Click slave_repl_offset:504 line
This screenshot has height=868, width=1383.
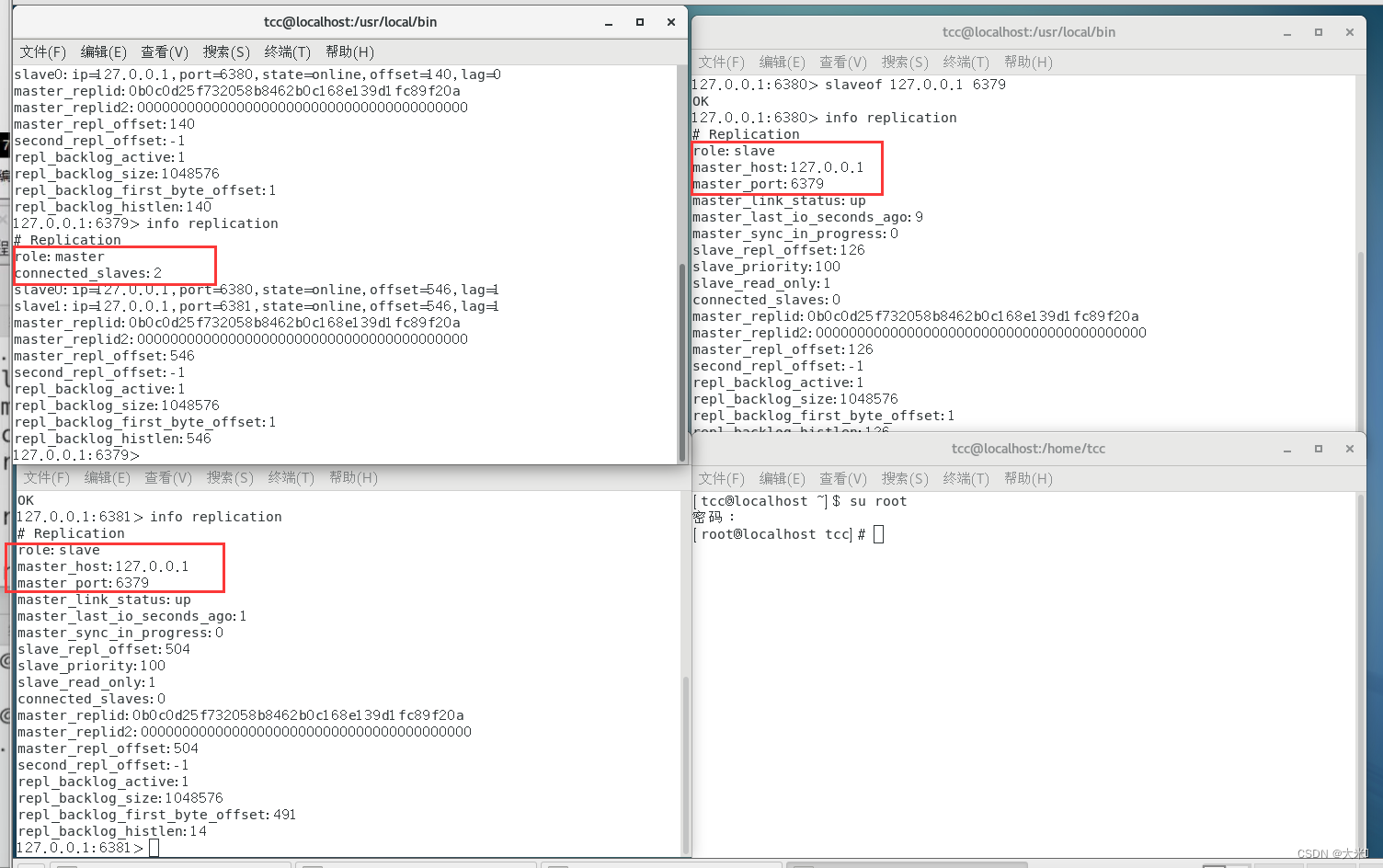click(104, 649)
